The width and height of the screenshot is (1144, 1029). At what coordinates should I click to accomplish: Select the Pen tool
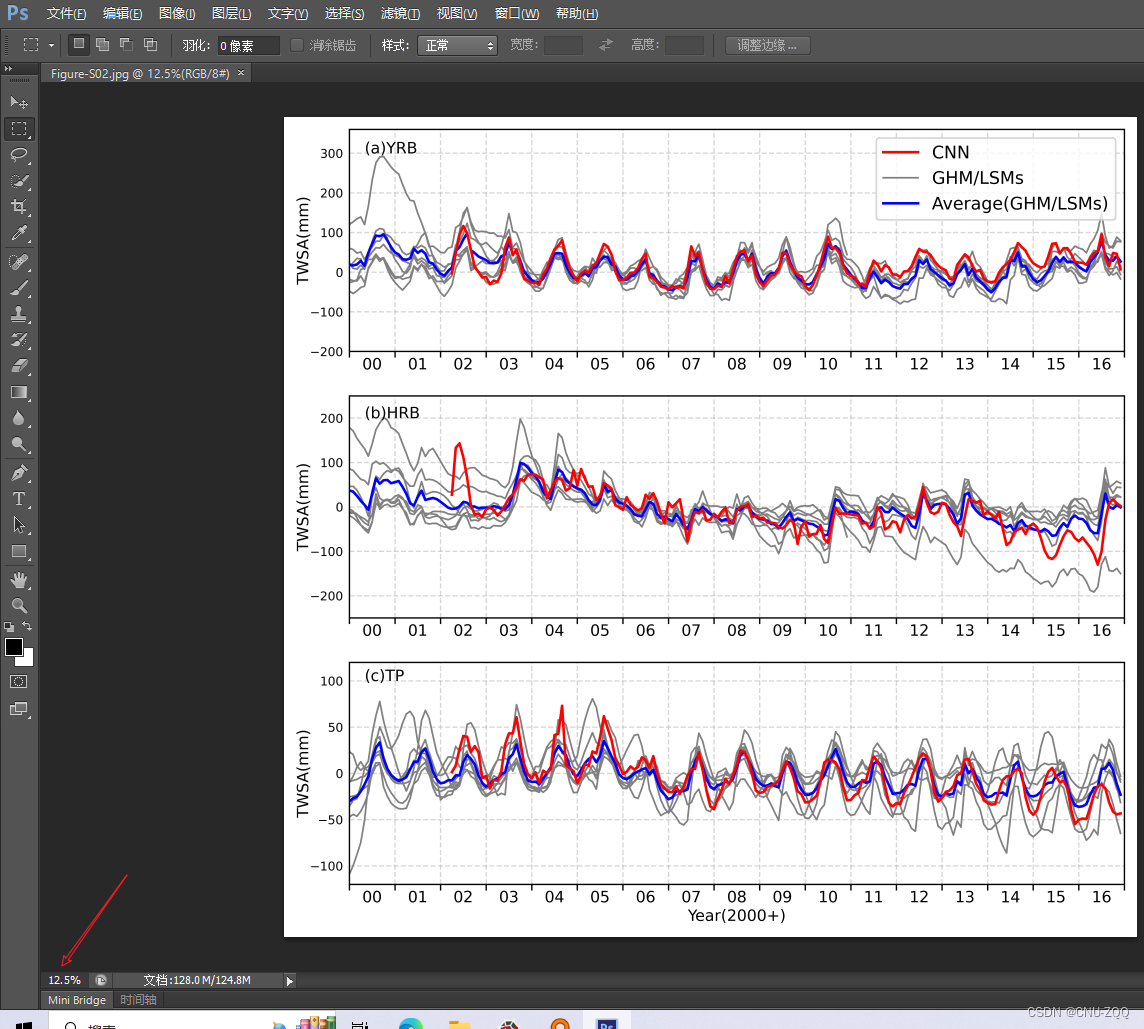tap(19, 473)
